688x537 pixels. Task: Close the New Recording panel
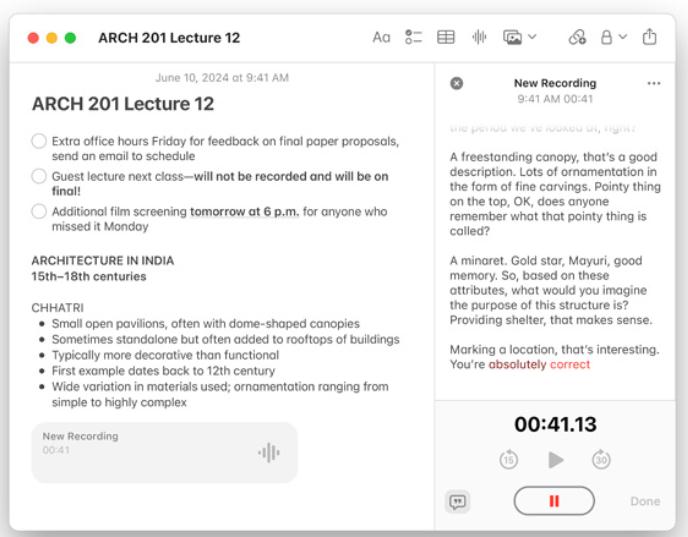pyautogui.click(x=457, y=84)
